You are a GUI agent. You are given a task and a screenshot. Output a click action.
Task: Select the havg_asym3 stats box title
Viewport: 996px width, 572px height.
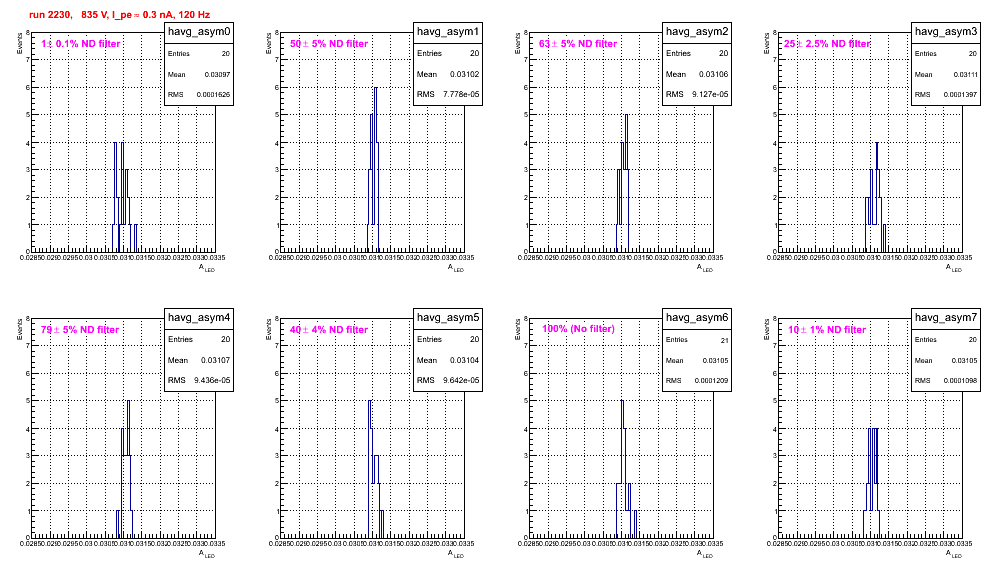click(946, 31)
